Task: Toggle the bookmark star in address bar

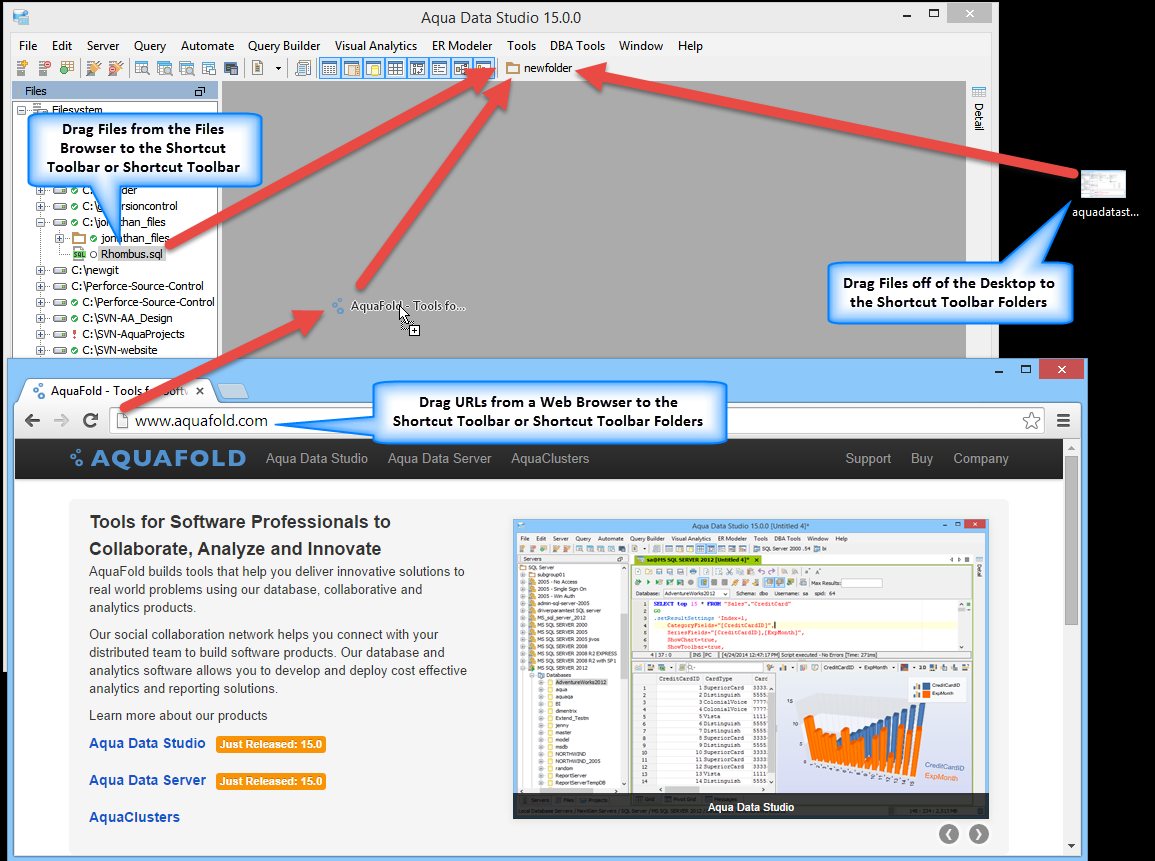Action: pos(1031,421)
